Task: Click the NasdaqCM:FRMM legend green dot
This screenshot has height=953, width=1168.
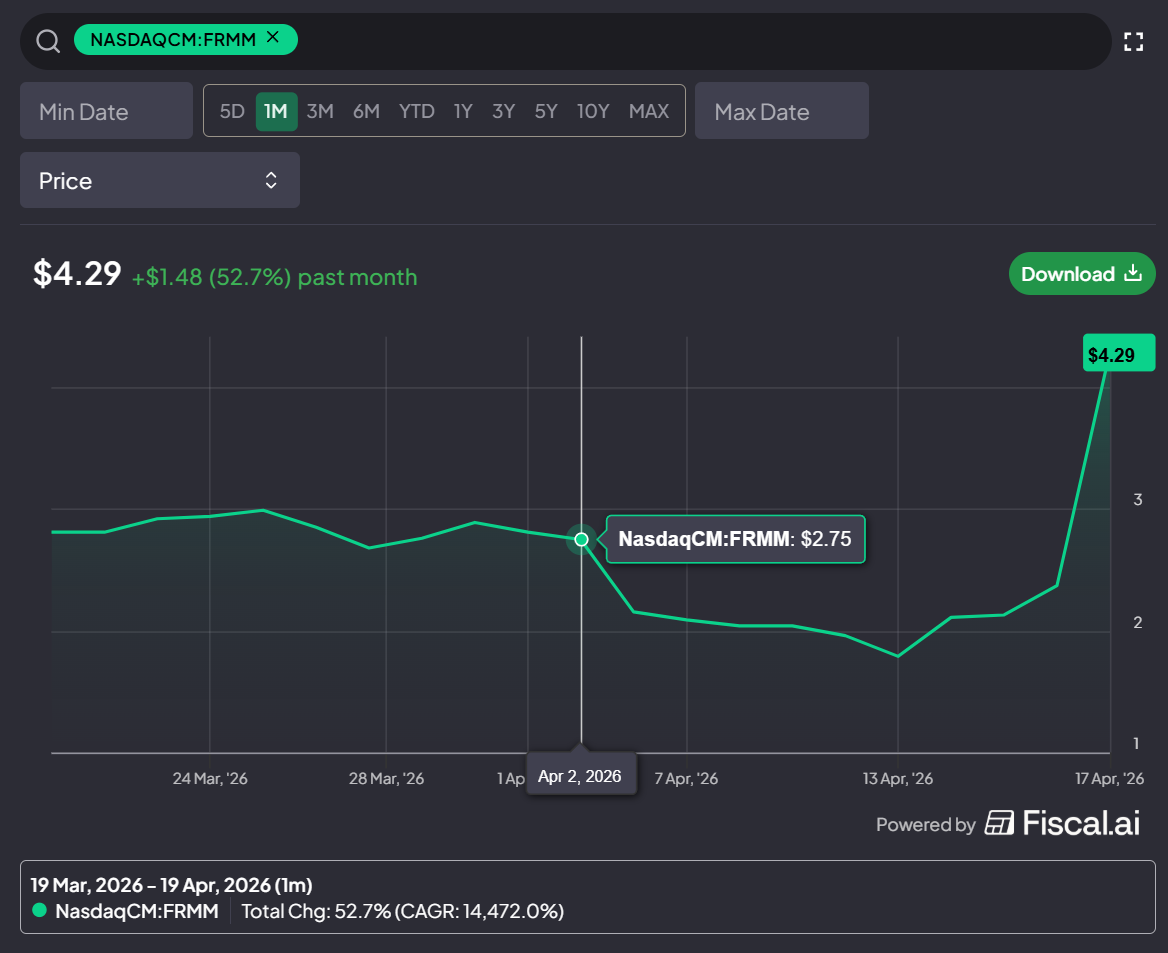Action: 39,911
